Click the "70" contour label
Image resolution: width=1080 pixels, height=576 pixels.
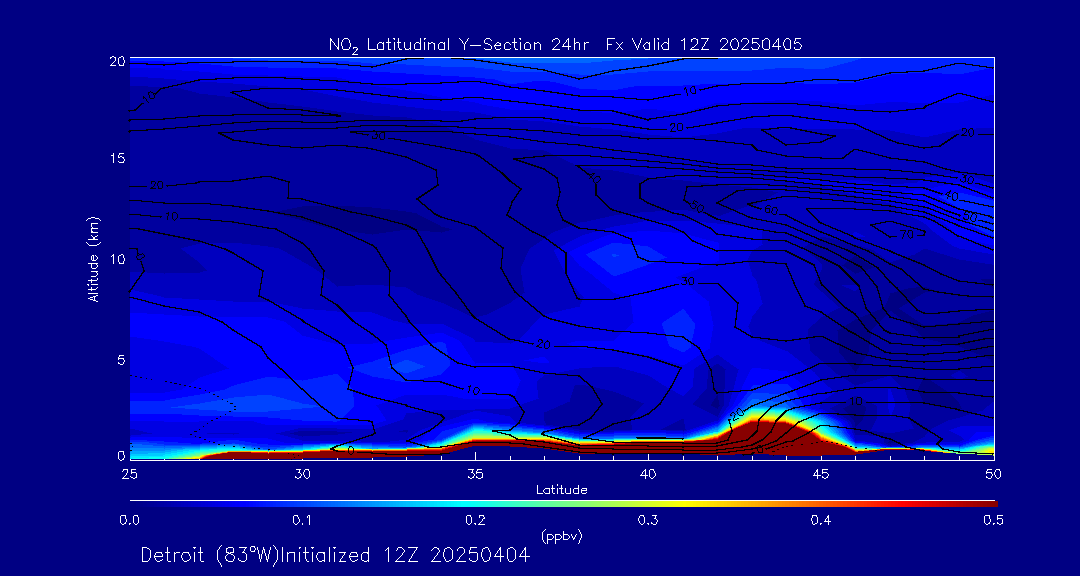(906, 235)
